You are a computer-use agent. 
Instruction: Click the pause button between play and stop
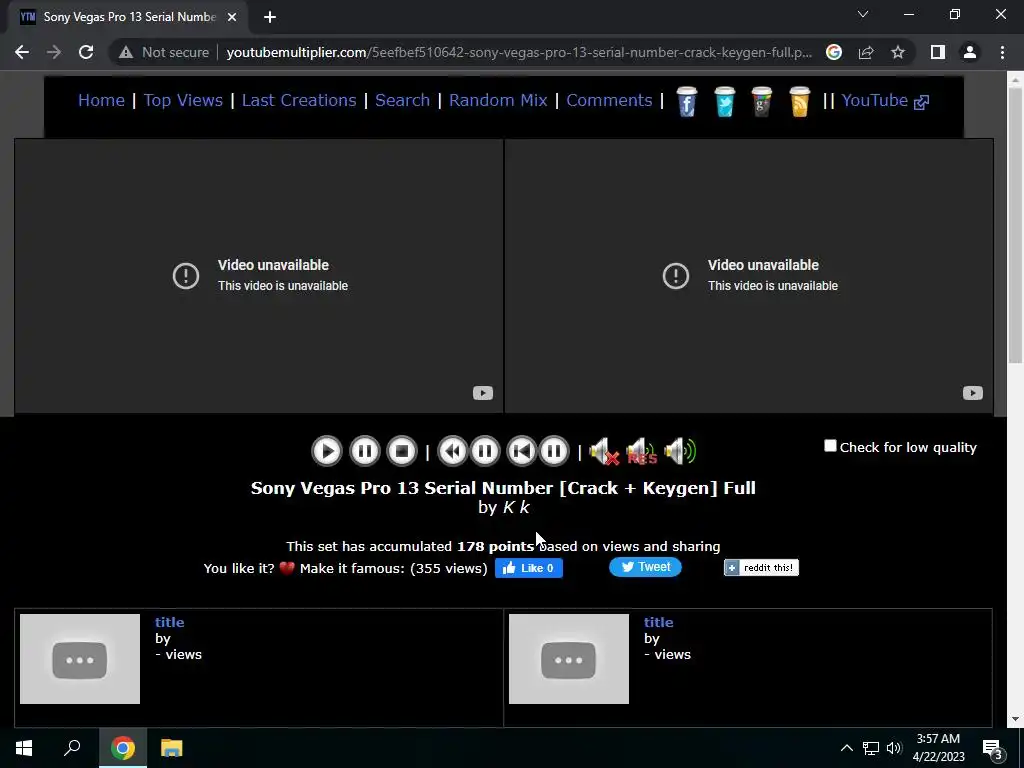364,451
